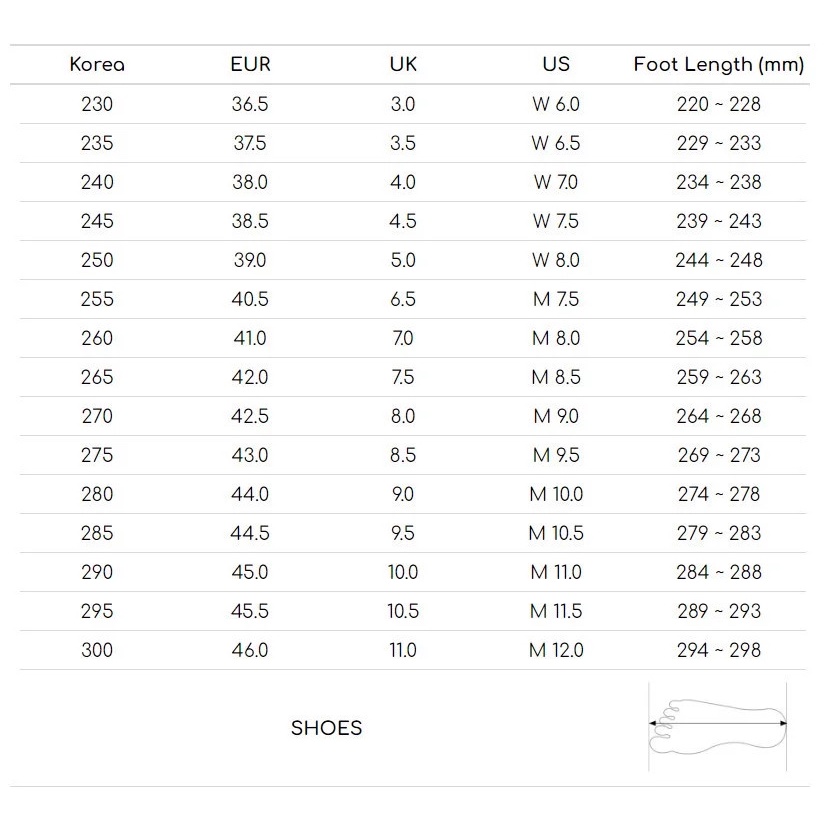The height and width of the screenshot is (830, 830).
Task: Click the US column header
Action: (x=556, y=65)
